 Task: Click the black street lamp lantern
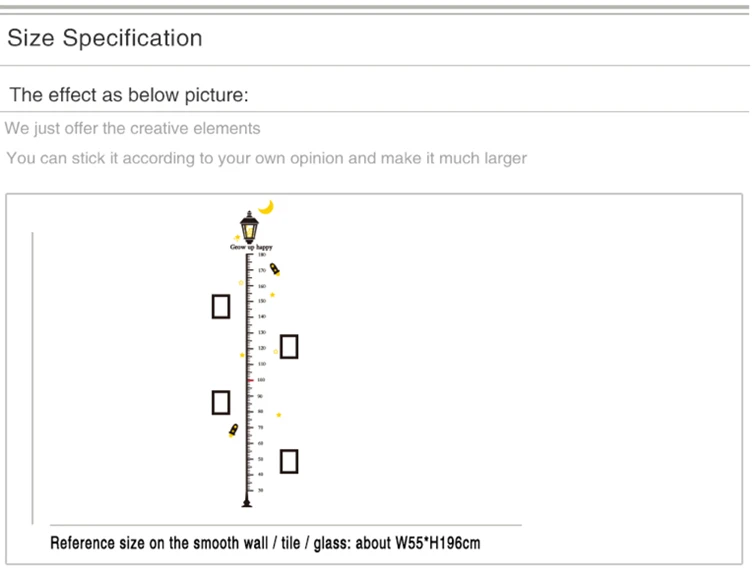249,227
